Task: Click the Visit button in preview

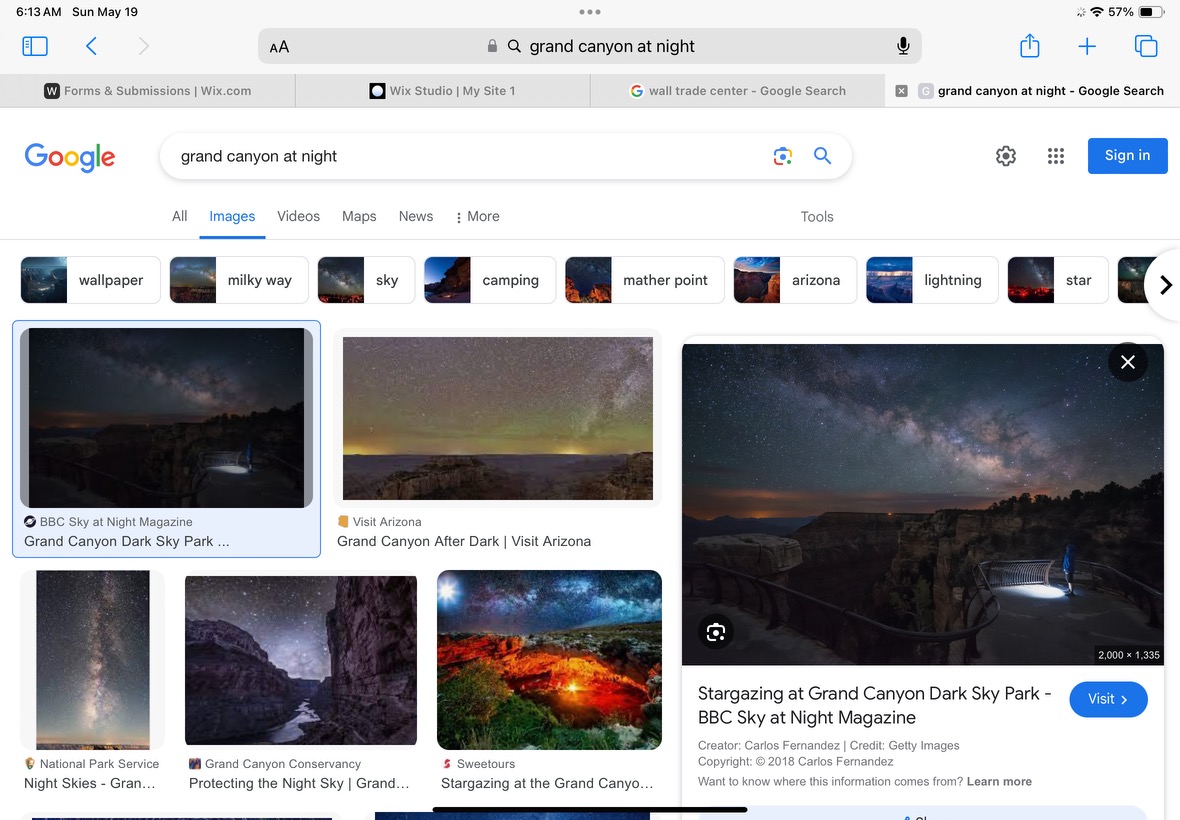Action: click(x=1108, y=699)
